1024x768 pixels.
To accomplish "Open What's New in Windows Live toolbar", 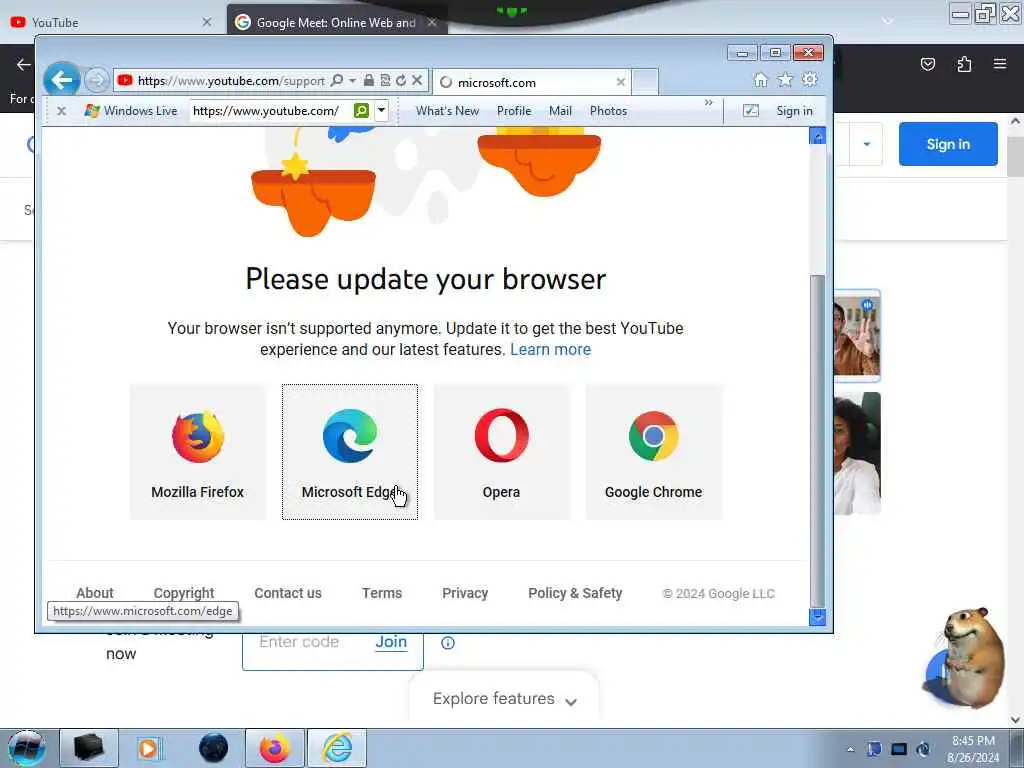I will (447, 111).
